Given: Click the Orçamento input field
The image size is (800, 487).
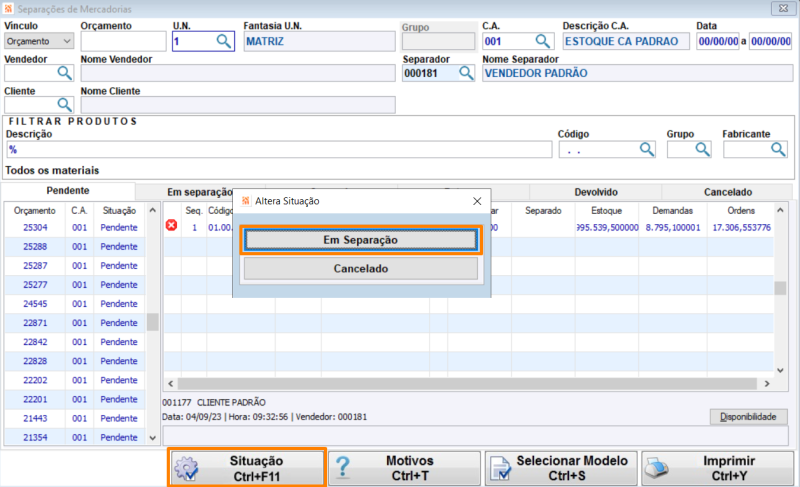Looking at the screenshot, I should point(123,41).
